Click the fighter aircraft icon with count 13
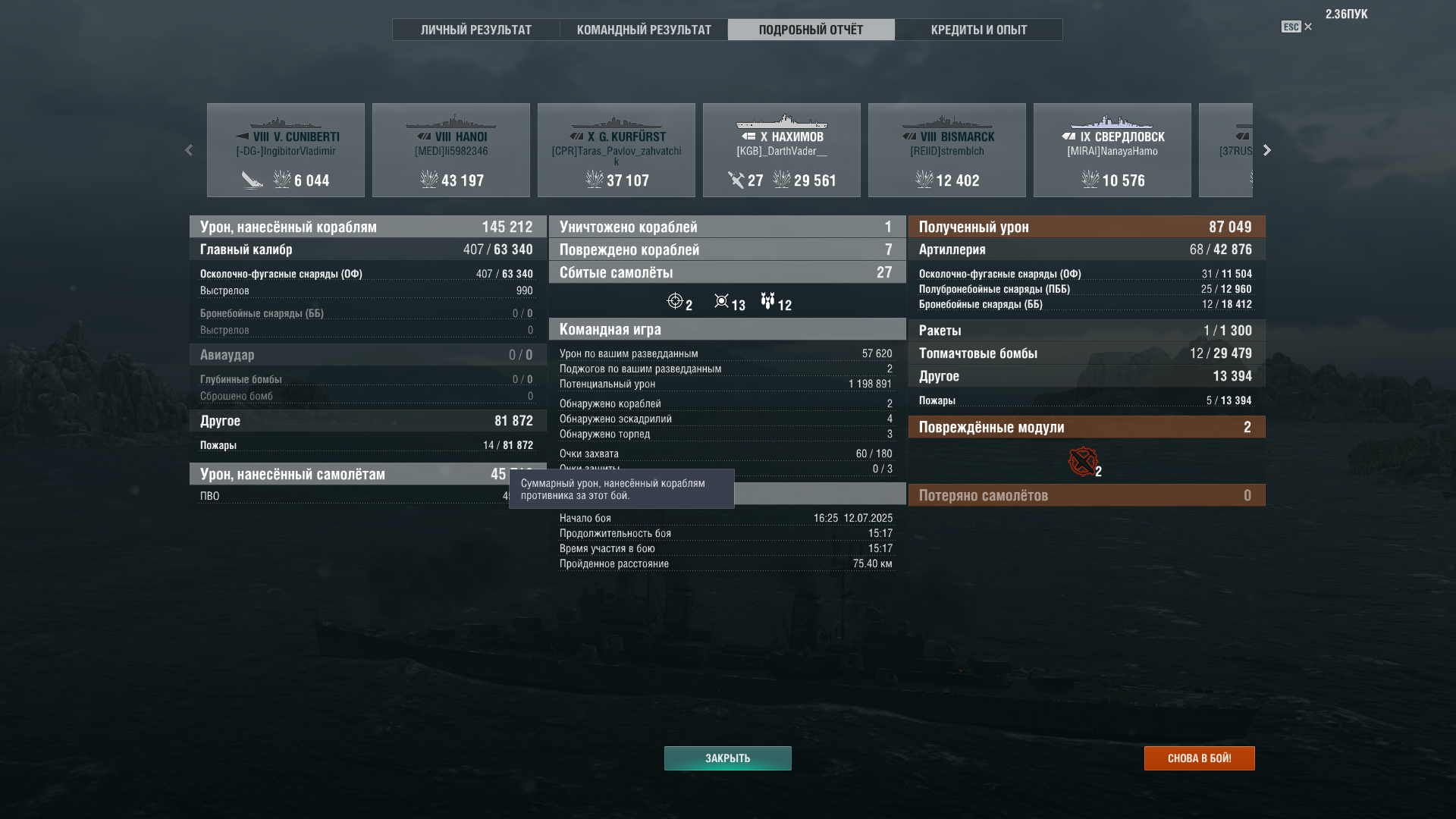 tap(721, 301)
